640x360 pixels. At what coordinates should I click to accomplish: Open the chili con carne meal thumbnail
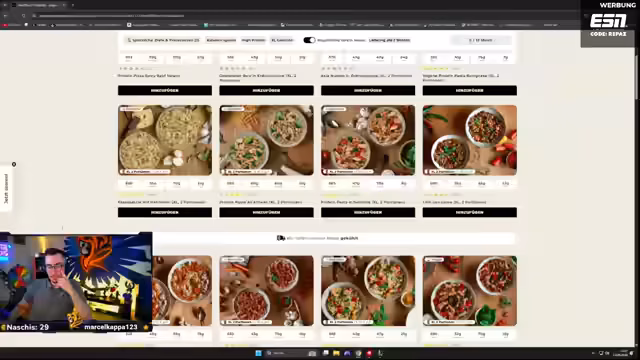(469, 140)
